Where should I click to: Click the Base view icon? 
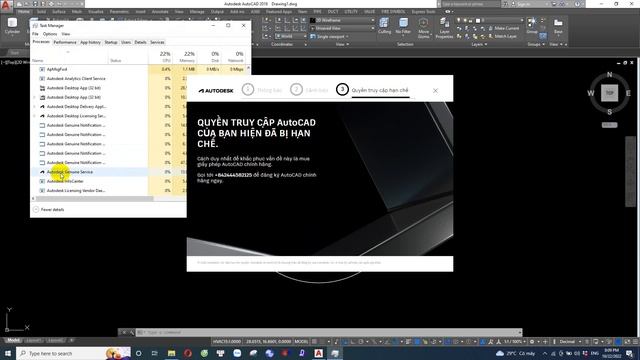tap(558, 25)
